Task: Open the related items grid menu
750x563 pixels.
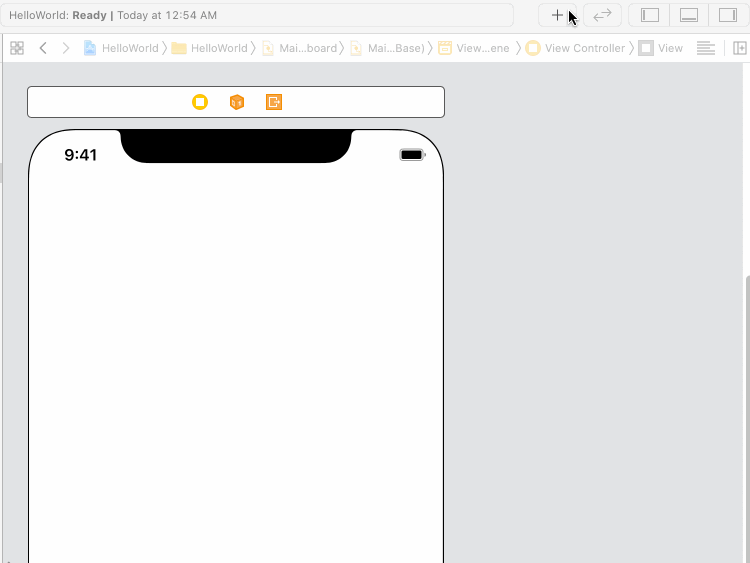Action: click(17, 48)
